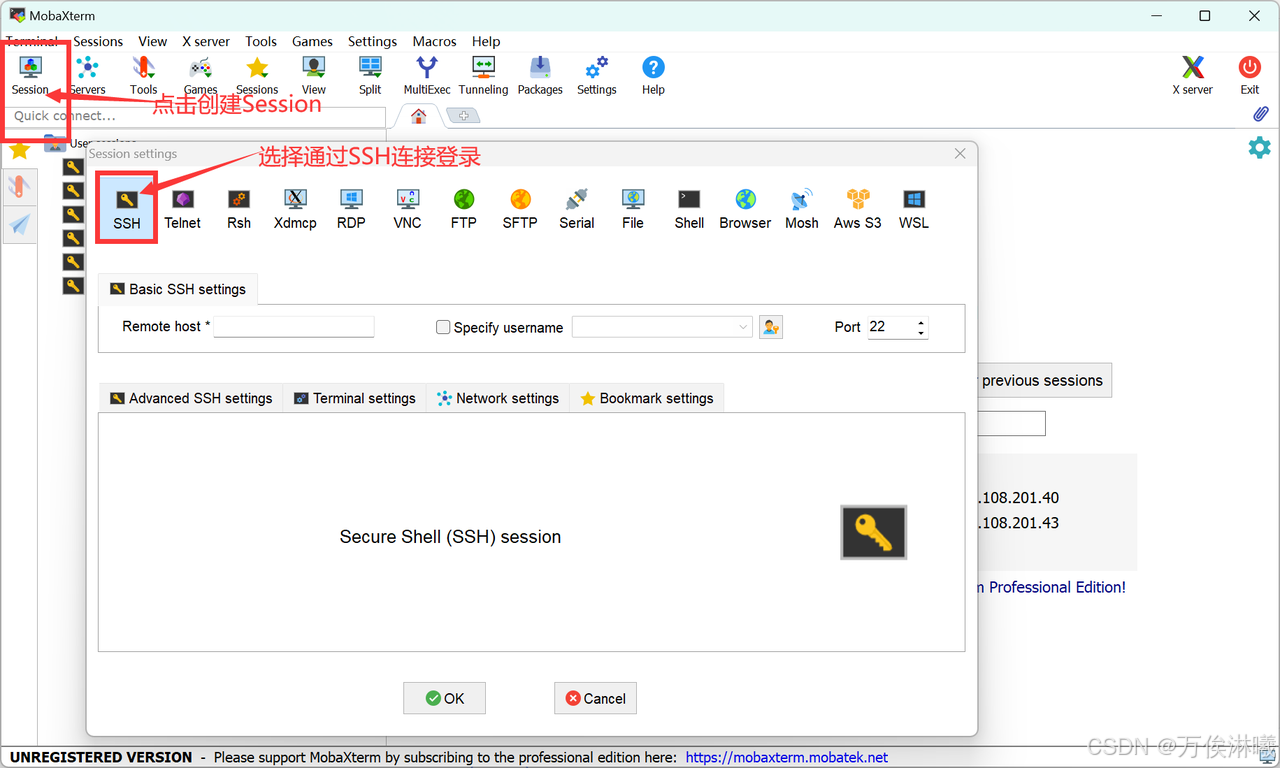This screenshot has height=768, width=1280.
Task: Select the Telnet session type
Action: (183, 208)
